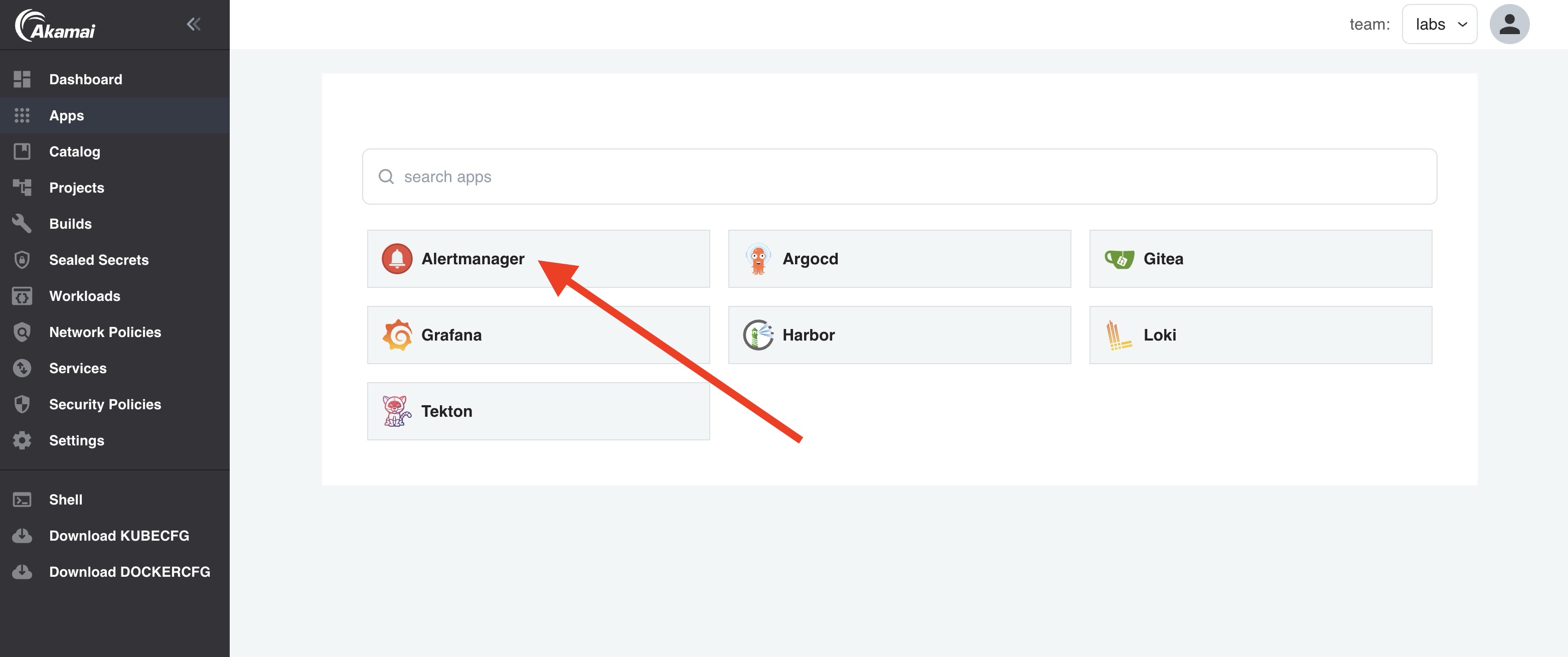Open the Argocd octopus icon
Viewport: 1568px width, 657px height.
pos(758,259)
